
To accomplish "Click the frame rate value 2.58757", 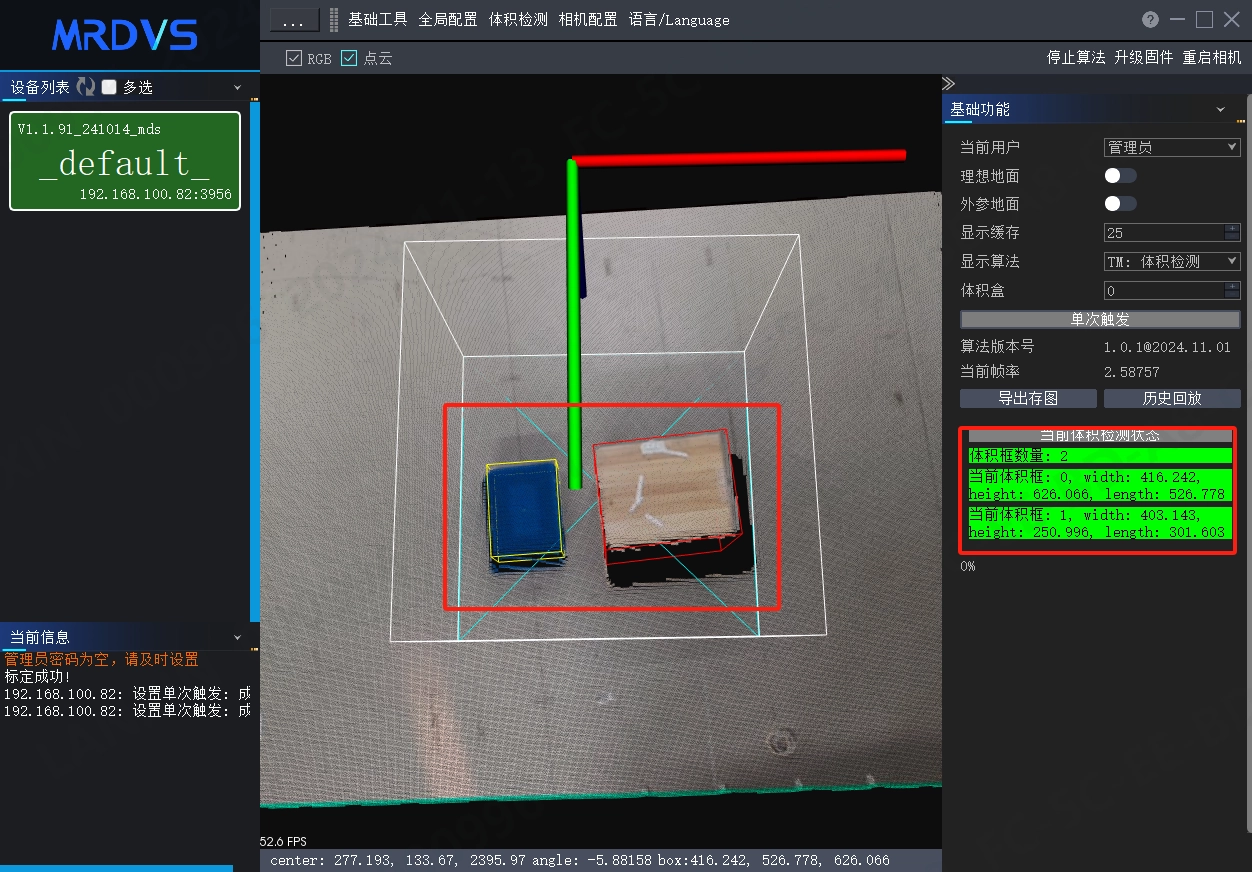I will (x=1132, y=372).
